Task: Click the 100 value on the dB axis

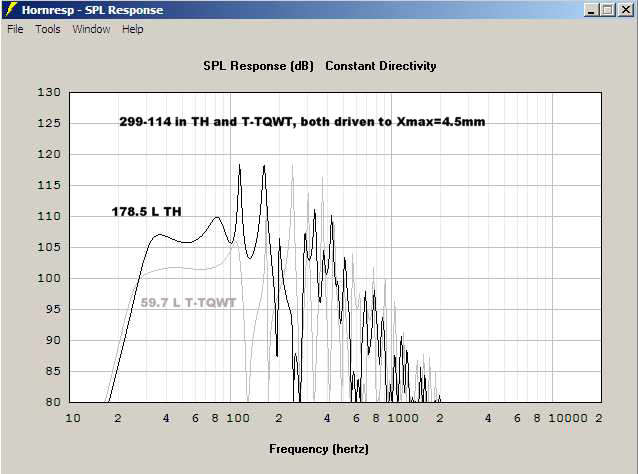Action: pos(49,278)
